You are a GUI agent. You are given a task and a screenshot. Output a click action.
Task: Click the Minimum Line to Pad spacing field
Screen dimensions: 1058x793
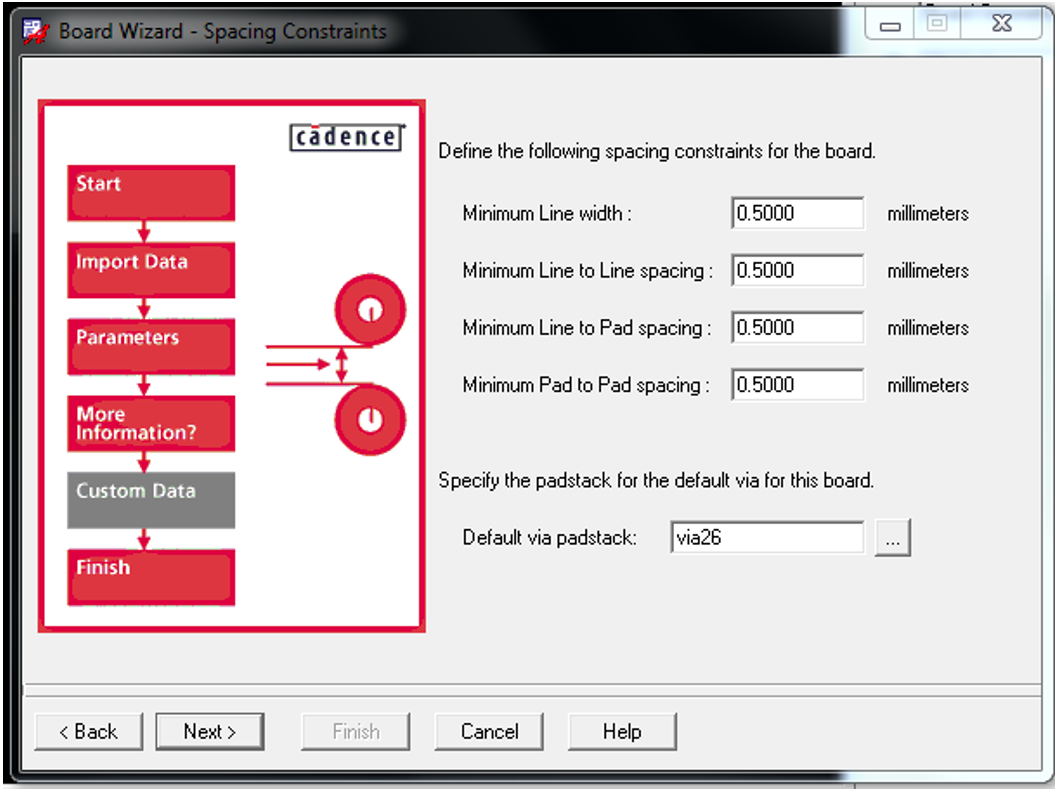pos(797,328)
